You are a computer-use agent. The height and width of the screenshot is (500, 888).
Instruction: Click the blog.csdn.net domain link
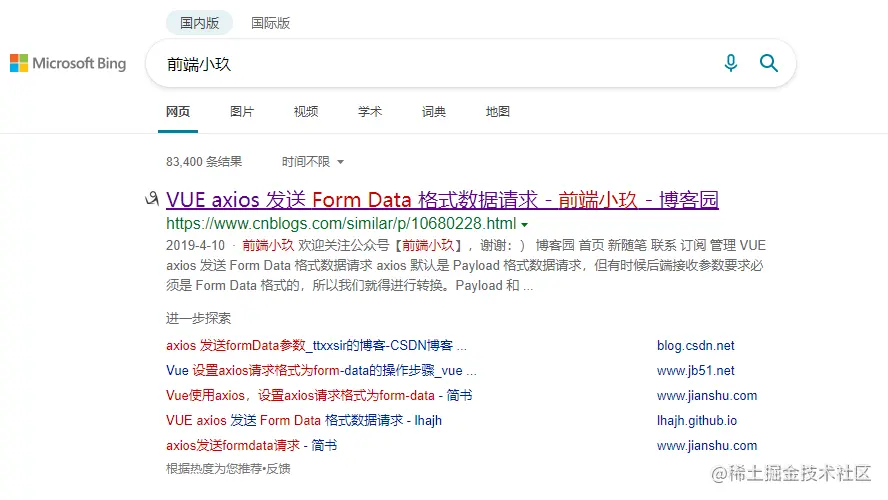(695, 345)
